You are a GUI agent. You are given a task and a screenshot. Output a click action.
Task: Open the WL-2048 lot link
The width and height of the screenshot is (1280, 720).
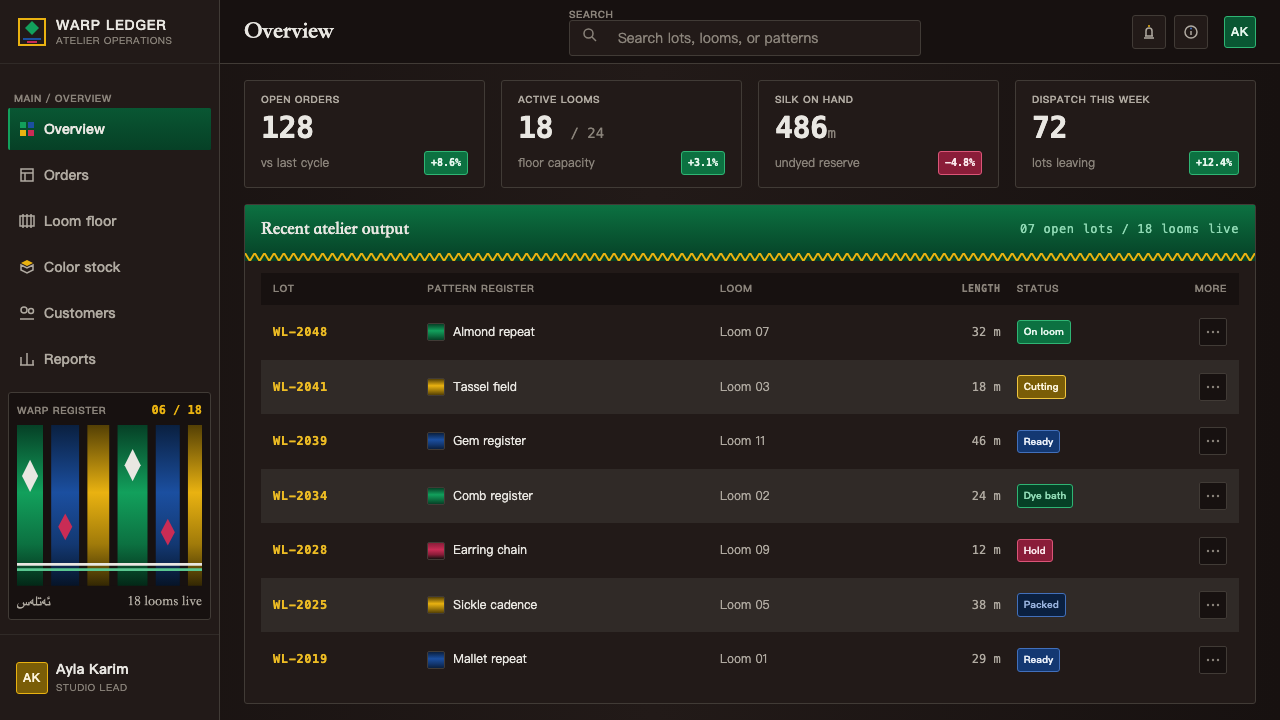point(300,332)
